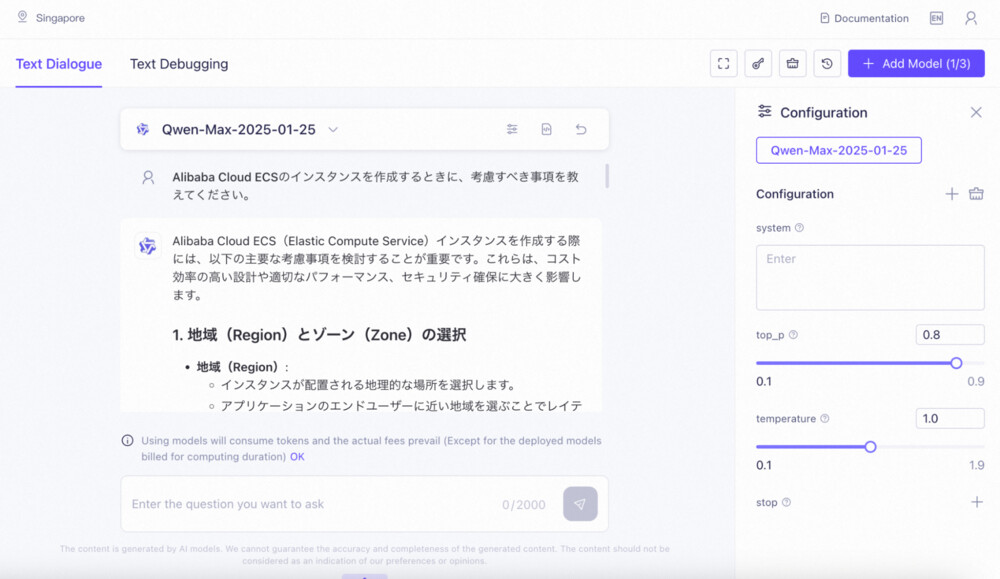Close the Configuration panel

[976, 112]
